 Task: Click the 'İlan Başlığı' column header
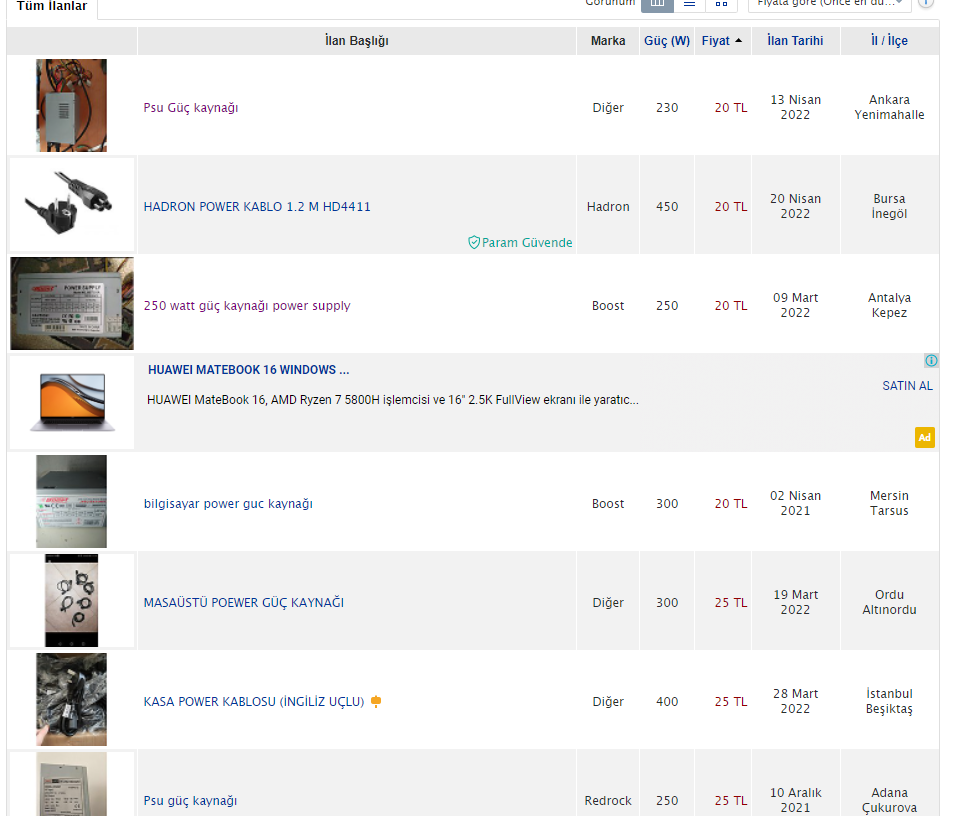pos(357,41)
